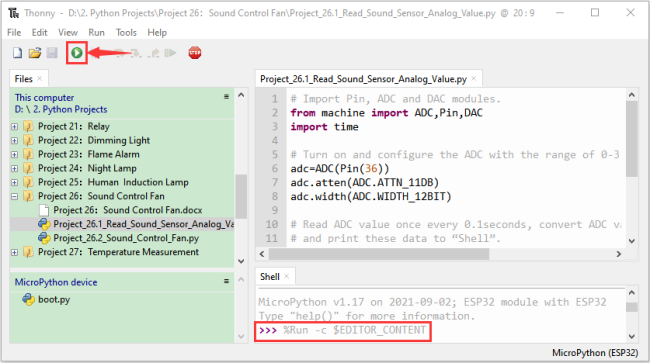
Task: Click the Save floppy disk icon
Action: [x=52, y=53]
